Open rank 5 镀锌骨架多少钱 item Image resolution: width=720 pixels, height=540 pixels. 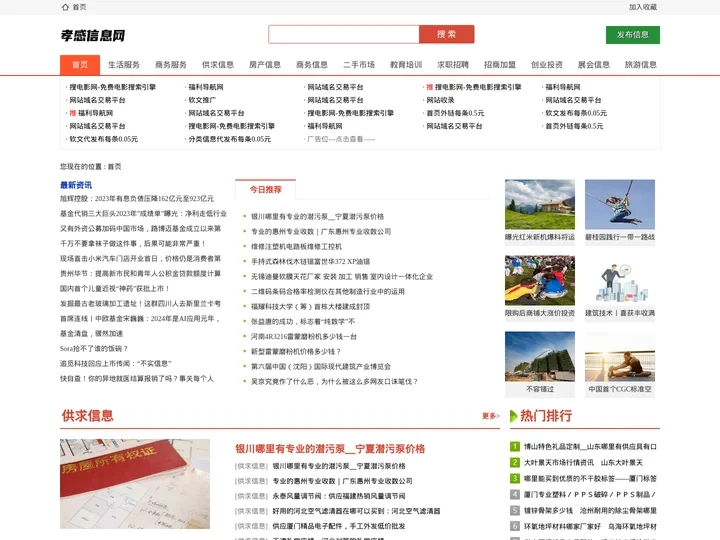[591, 511]
